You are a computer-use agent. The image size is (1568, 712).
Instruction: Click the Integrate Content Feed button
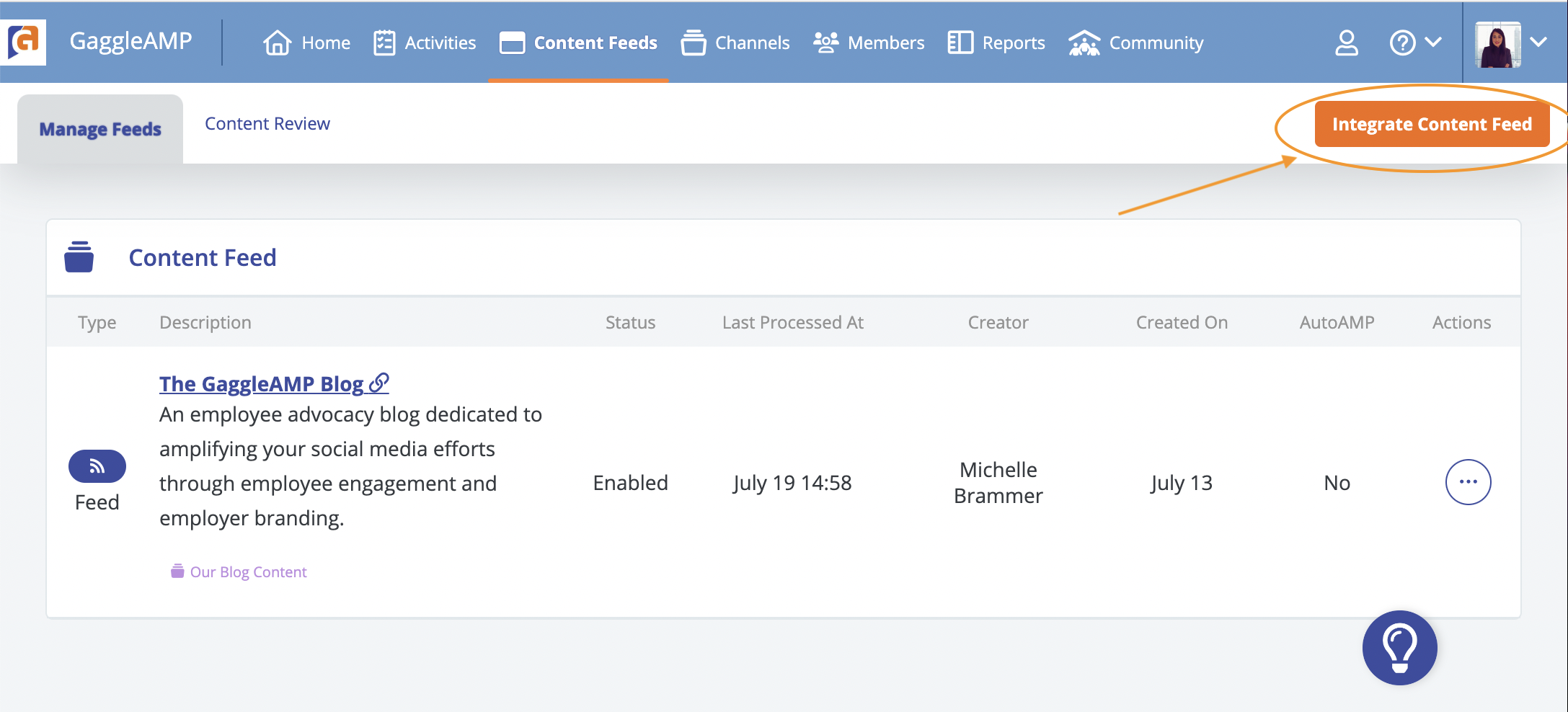(1432, 124)
